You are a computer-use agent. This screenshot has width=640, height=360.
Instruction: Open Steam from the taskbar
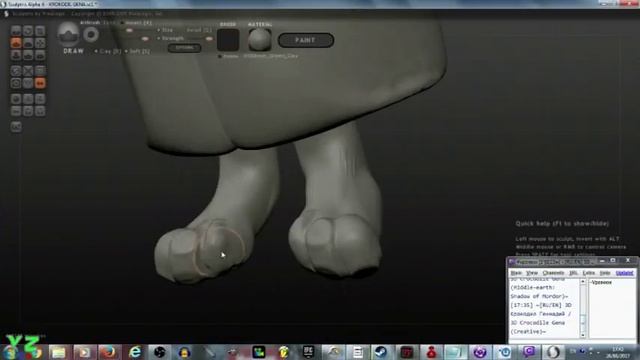point(381,352)
